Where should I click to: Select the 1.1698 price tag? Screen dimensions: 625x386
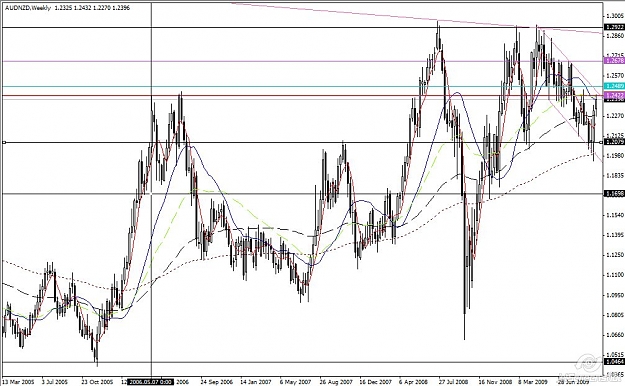[x=615, y=193]
